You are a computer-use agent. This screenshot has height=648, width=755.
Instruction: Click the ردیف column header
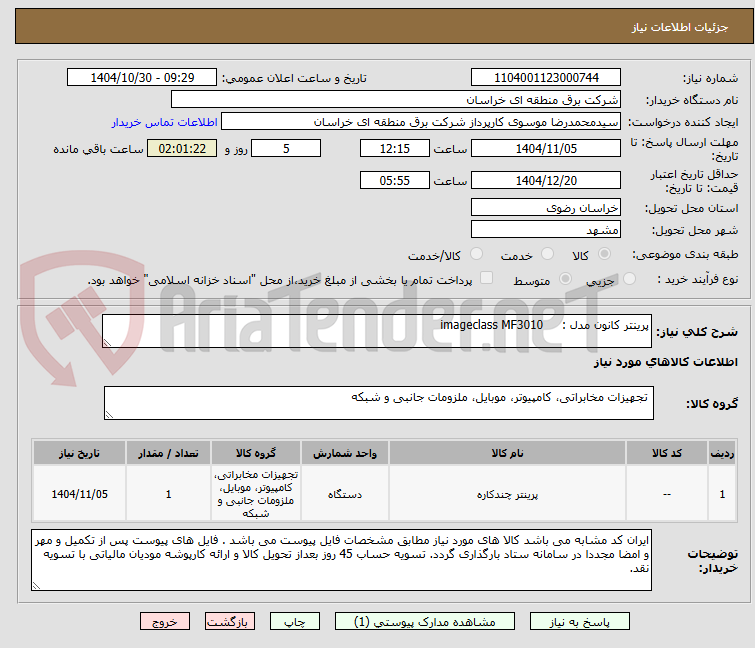click(x=722, y=453)
